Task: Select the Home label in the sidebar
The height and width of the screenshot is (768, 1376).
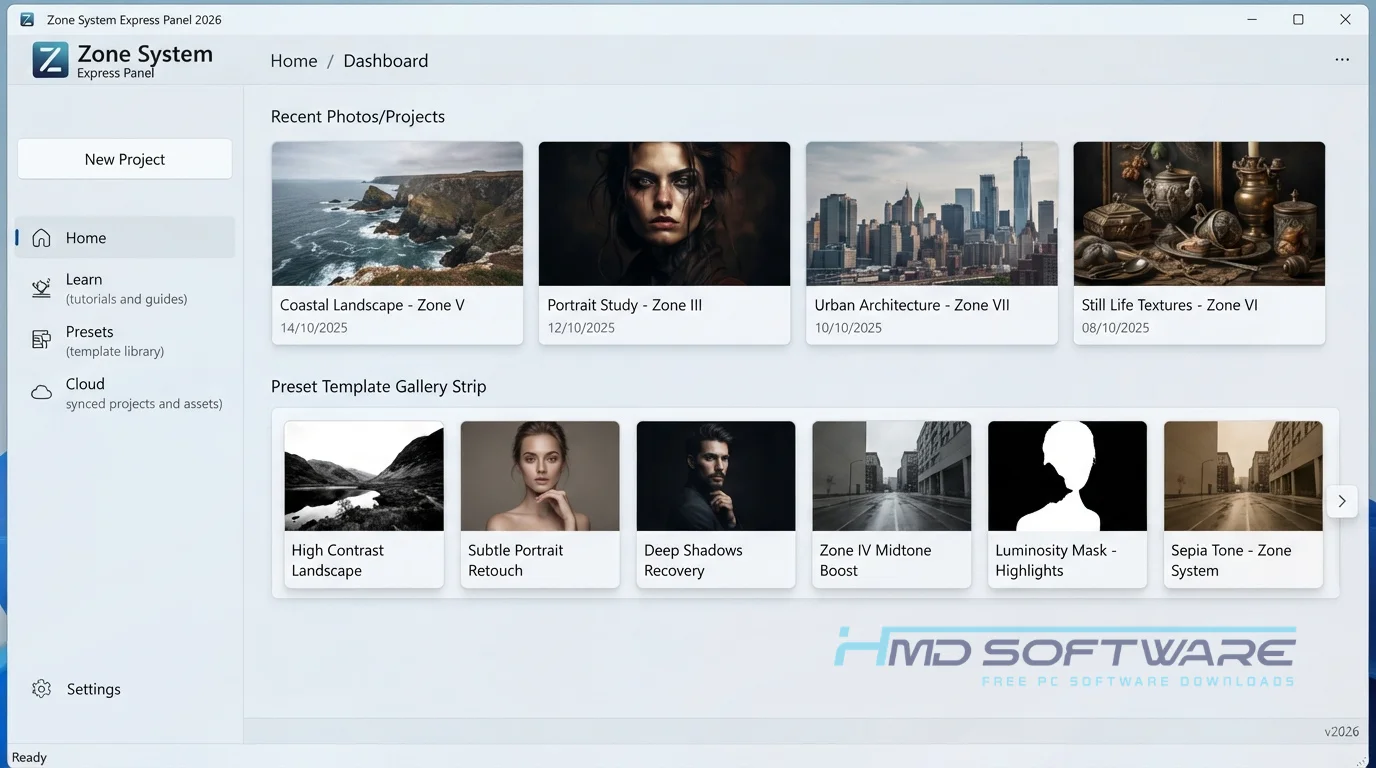Action: tap(86, 238)
